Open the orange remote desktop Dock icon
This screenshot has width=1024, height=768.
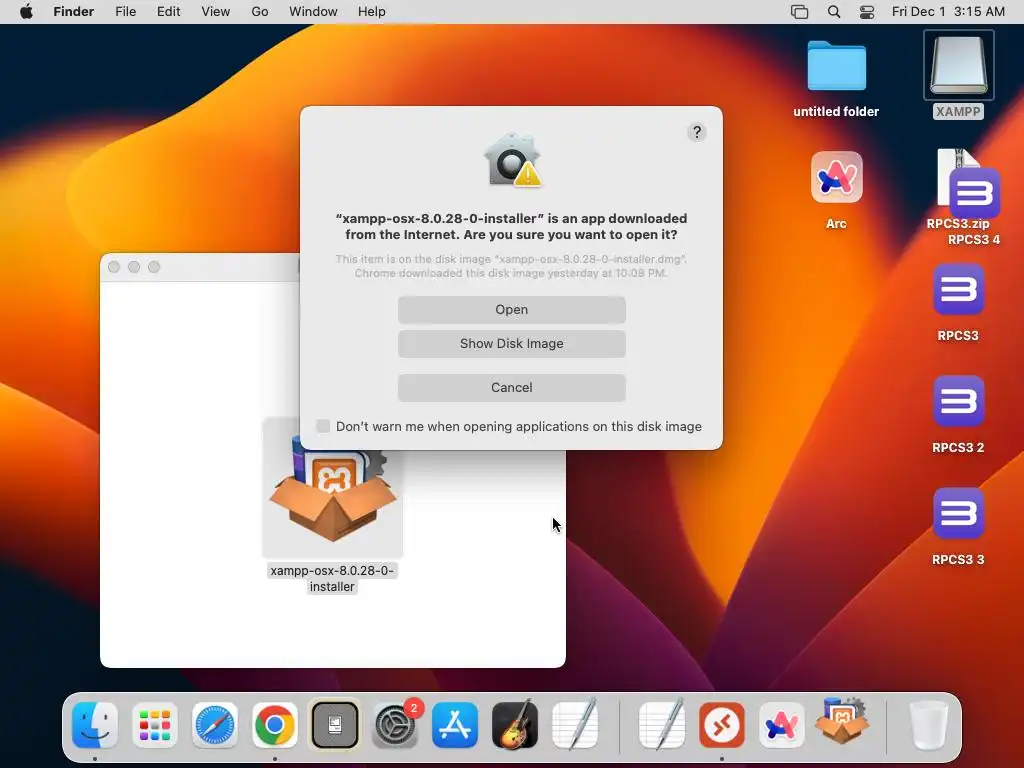click(x=722, y=725)
